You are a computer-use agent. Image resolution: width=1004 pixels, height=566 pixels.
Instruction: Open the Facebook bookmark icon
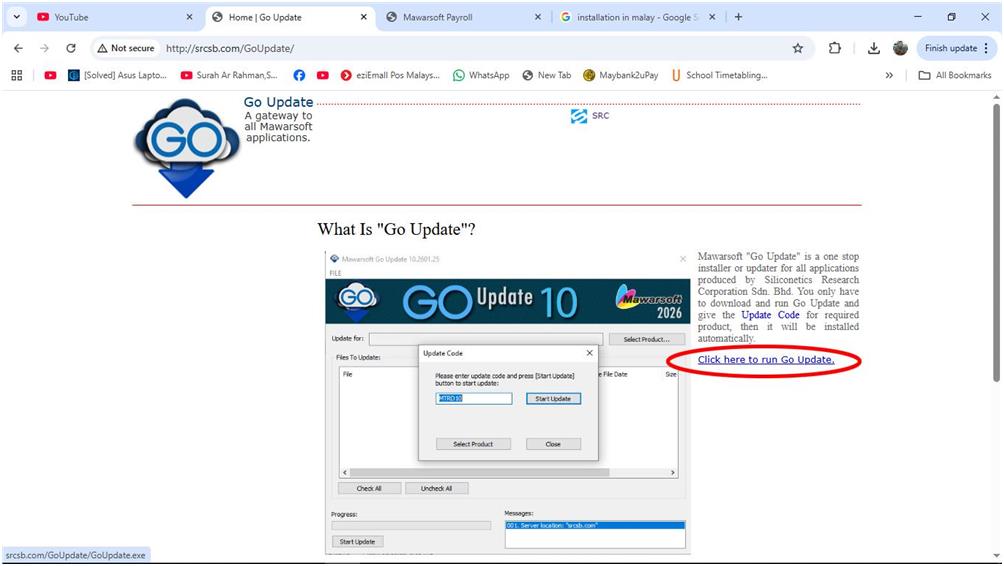tap(299, 75)
